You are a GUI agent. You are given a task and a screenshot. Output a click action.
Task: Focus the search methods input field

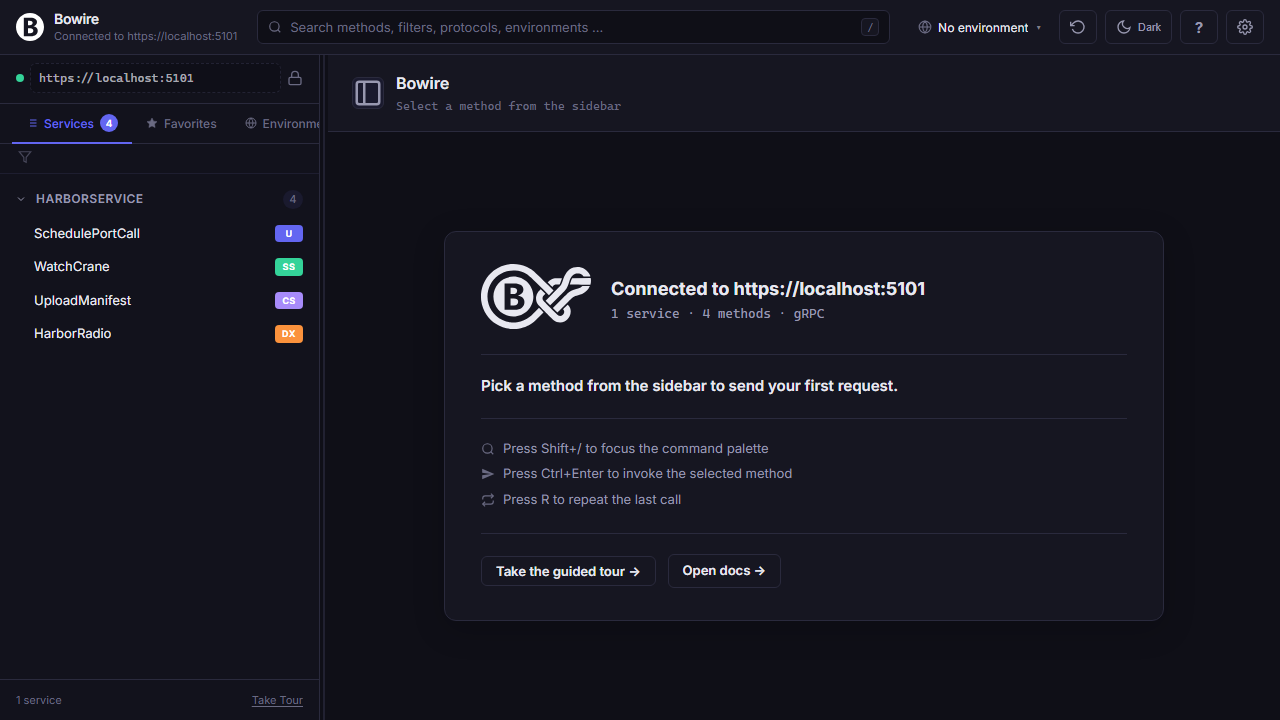click(x=573, y=27)
